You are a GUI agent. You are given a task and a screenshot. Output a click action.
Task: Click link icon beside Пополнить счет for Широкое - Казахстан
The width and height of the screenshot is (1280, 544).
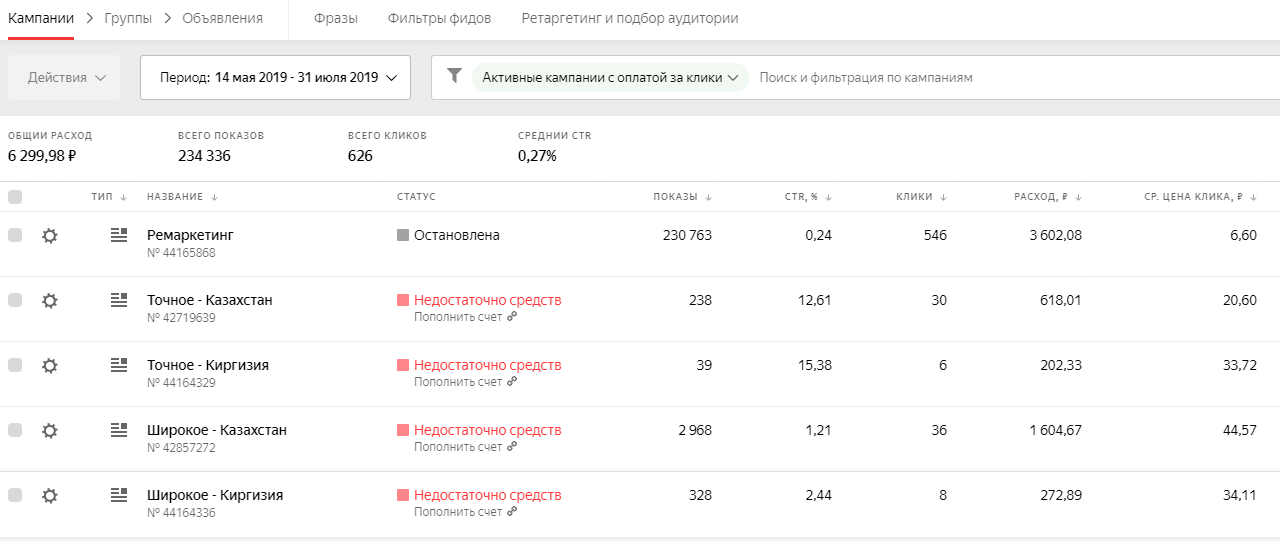coord(512,447)
